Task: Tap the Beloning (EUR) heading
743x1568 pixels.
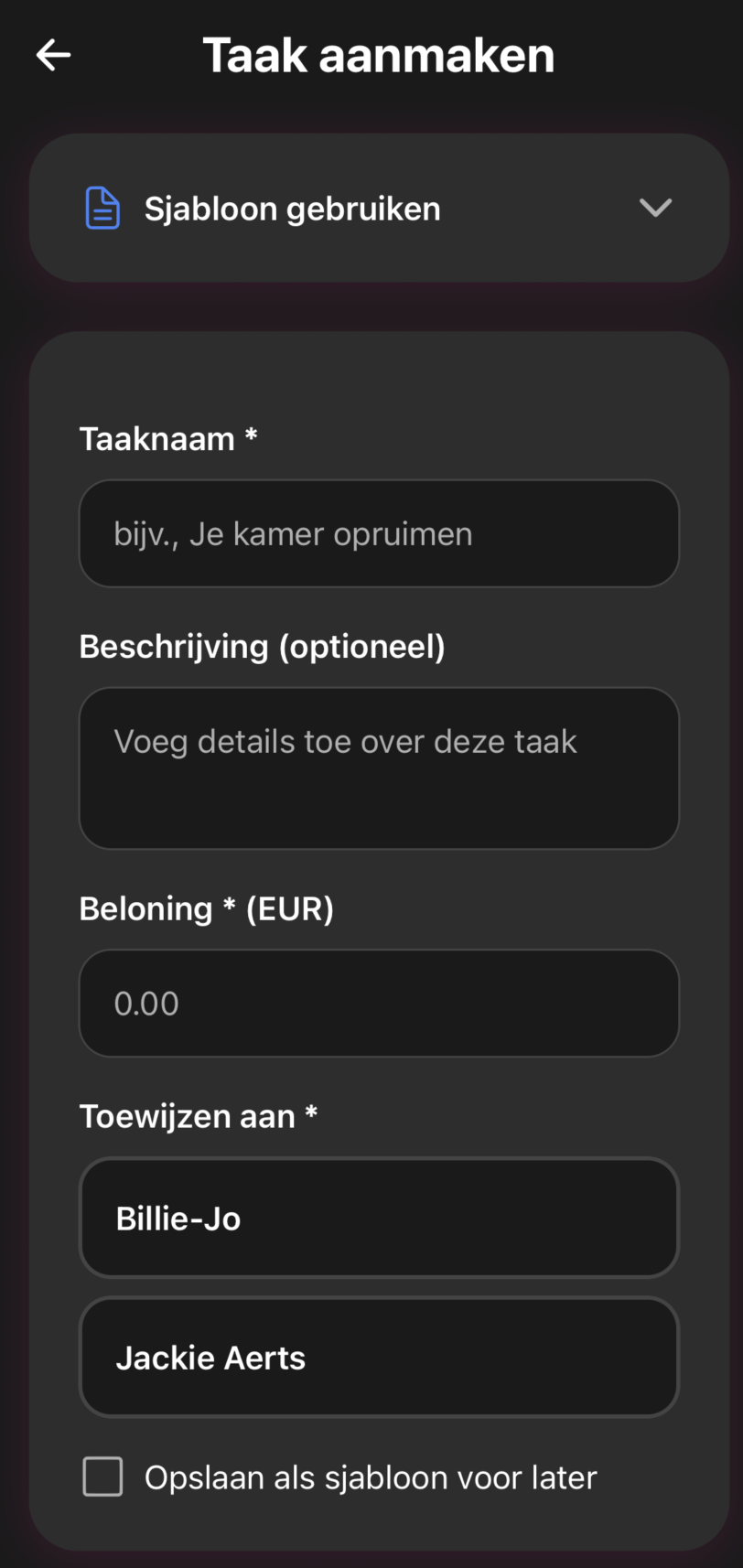Action: coord(206,908)
